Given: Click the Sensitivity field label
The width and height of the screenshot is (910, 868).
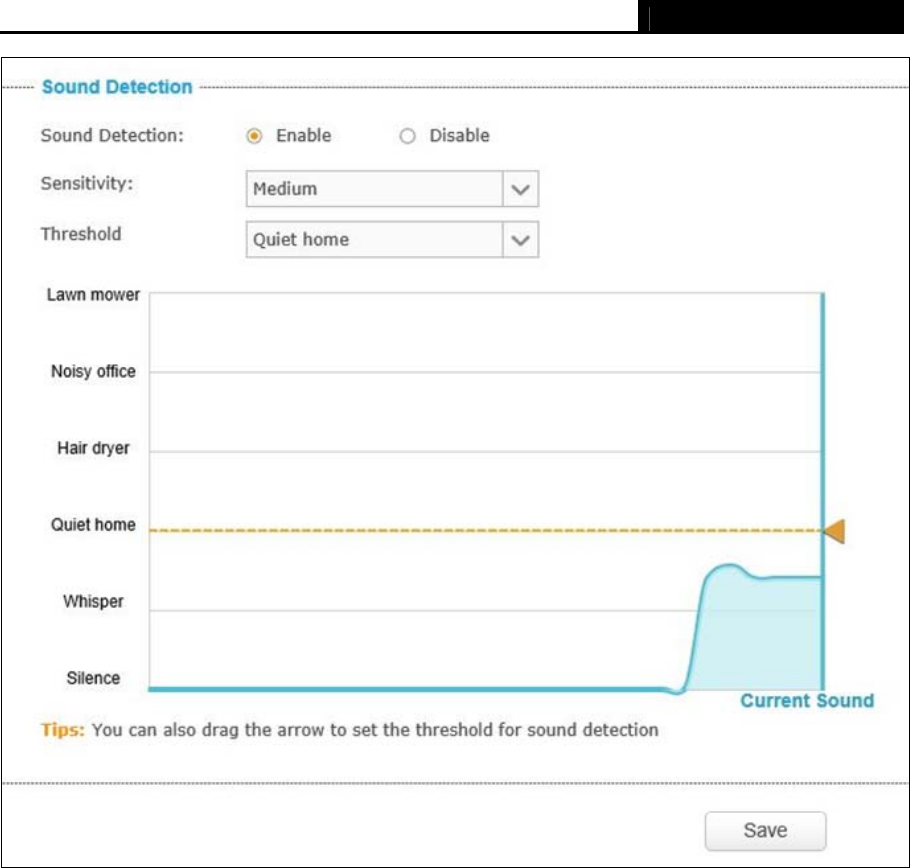Looking at the screenshot, I should coord(86,183).
